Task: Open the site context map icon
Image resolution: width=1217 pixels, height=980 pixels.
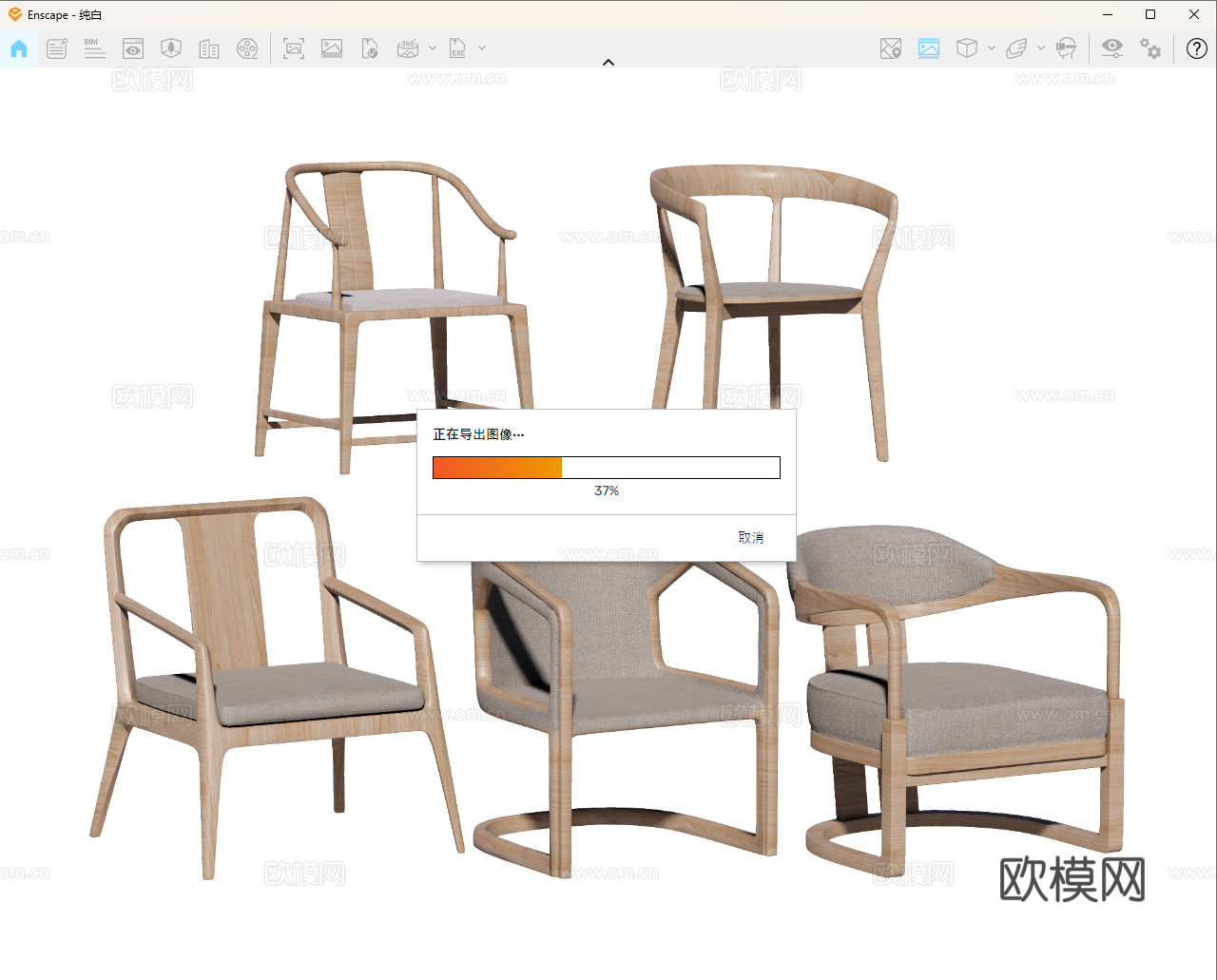Action: coord(891,48)
